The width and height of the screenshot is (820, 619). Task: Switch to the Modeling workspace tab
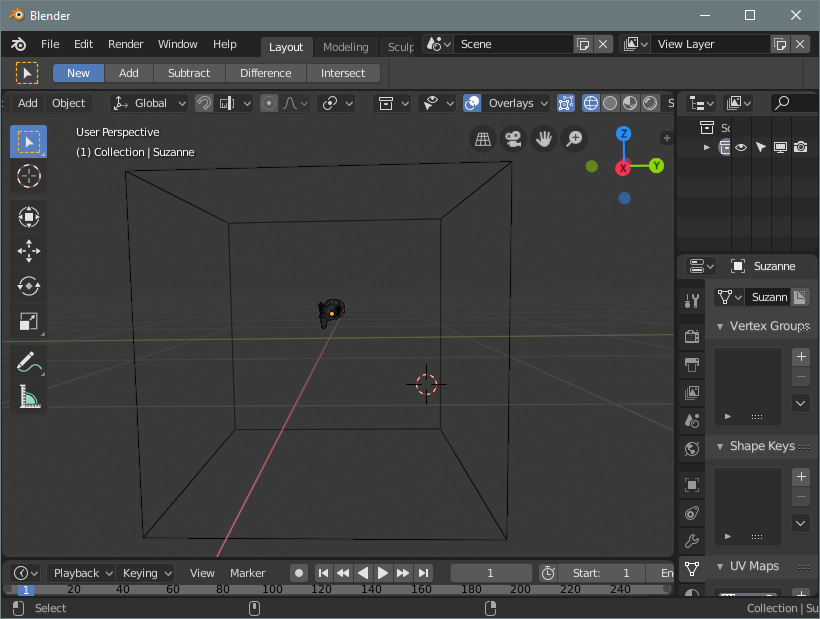346,47
